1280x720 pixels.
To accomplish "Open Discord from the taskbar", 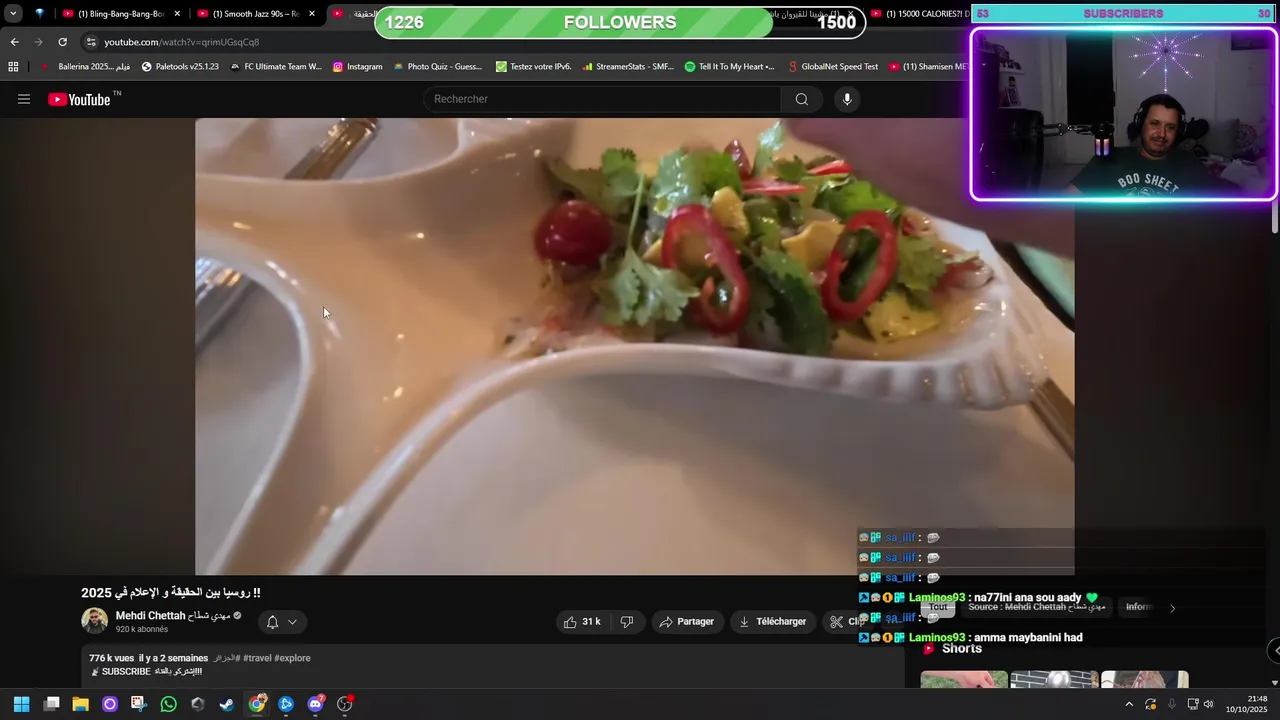I will point(316,704).
